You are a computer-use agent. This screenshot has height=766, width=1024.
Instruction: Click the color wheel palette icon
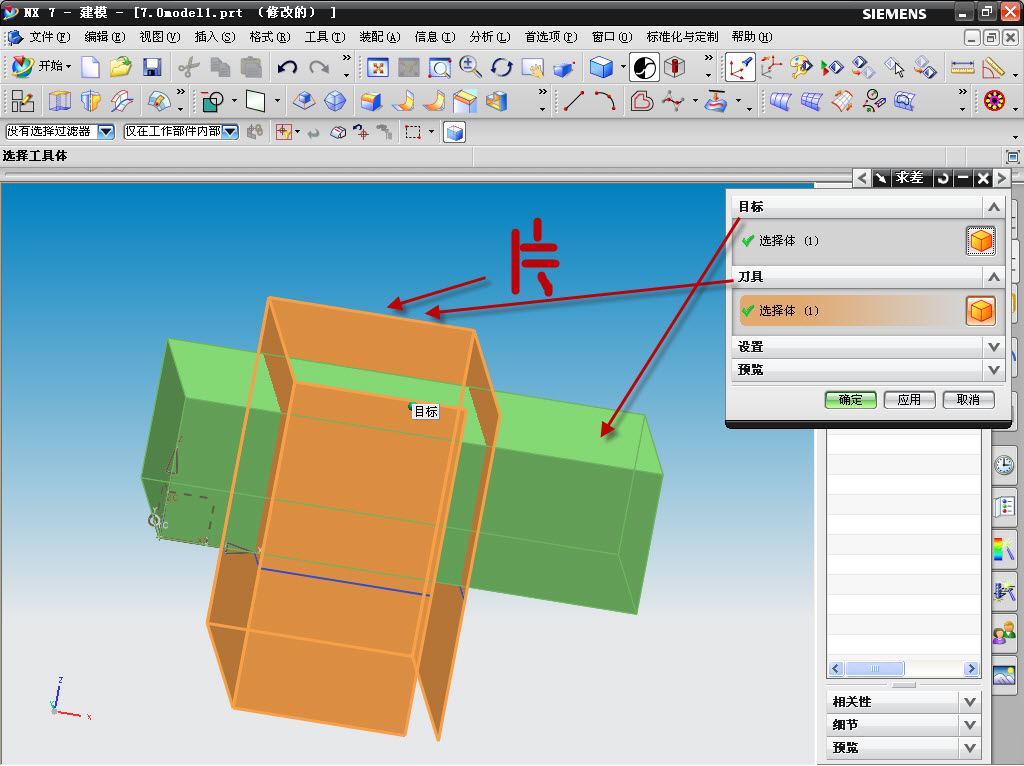pyautogui.click(x=994, y=101)
